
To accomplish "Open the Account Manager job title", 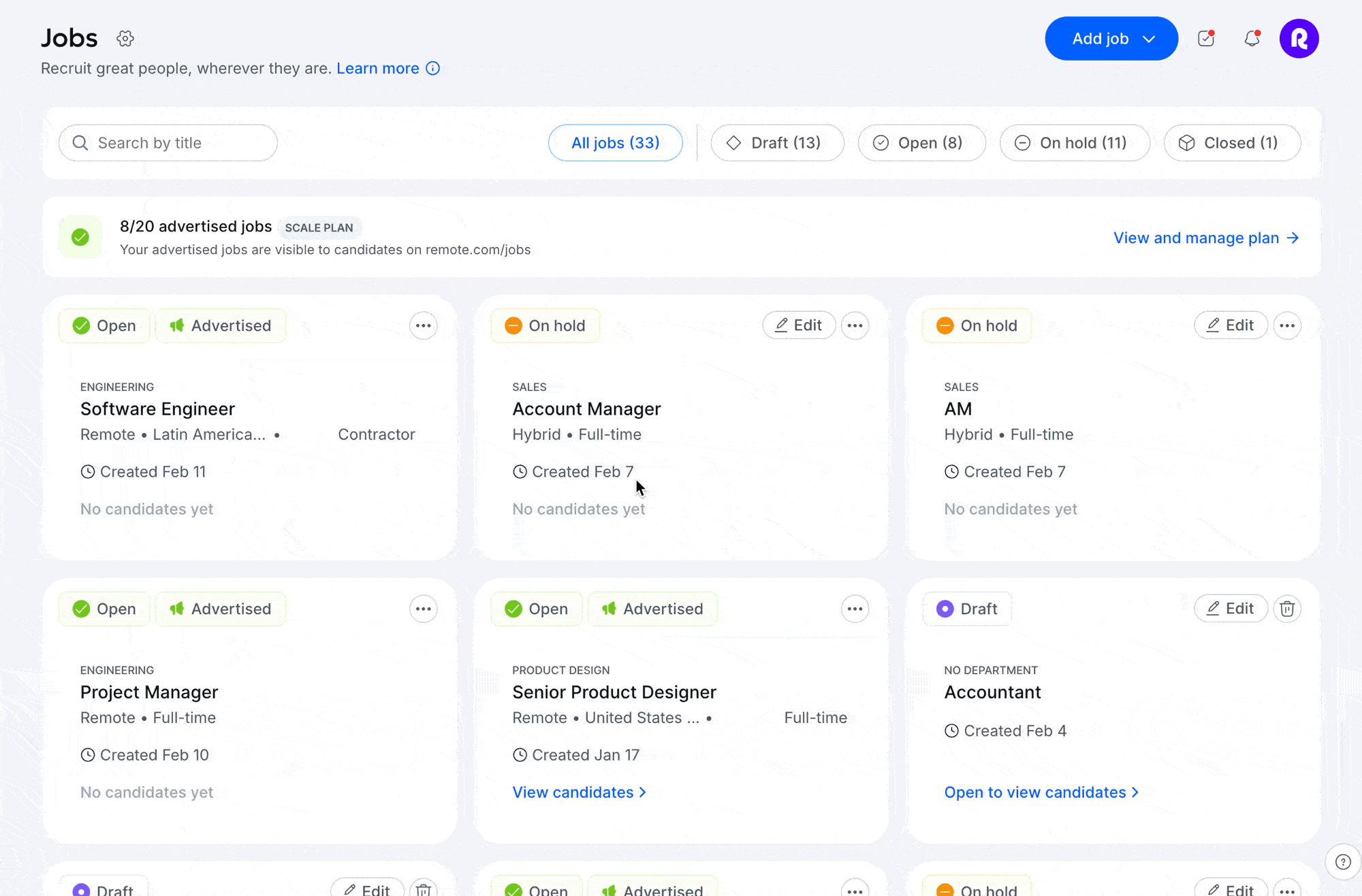I will 586,409.
